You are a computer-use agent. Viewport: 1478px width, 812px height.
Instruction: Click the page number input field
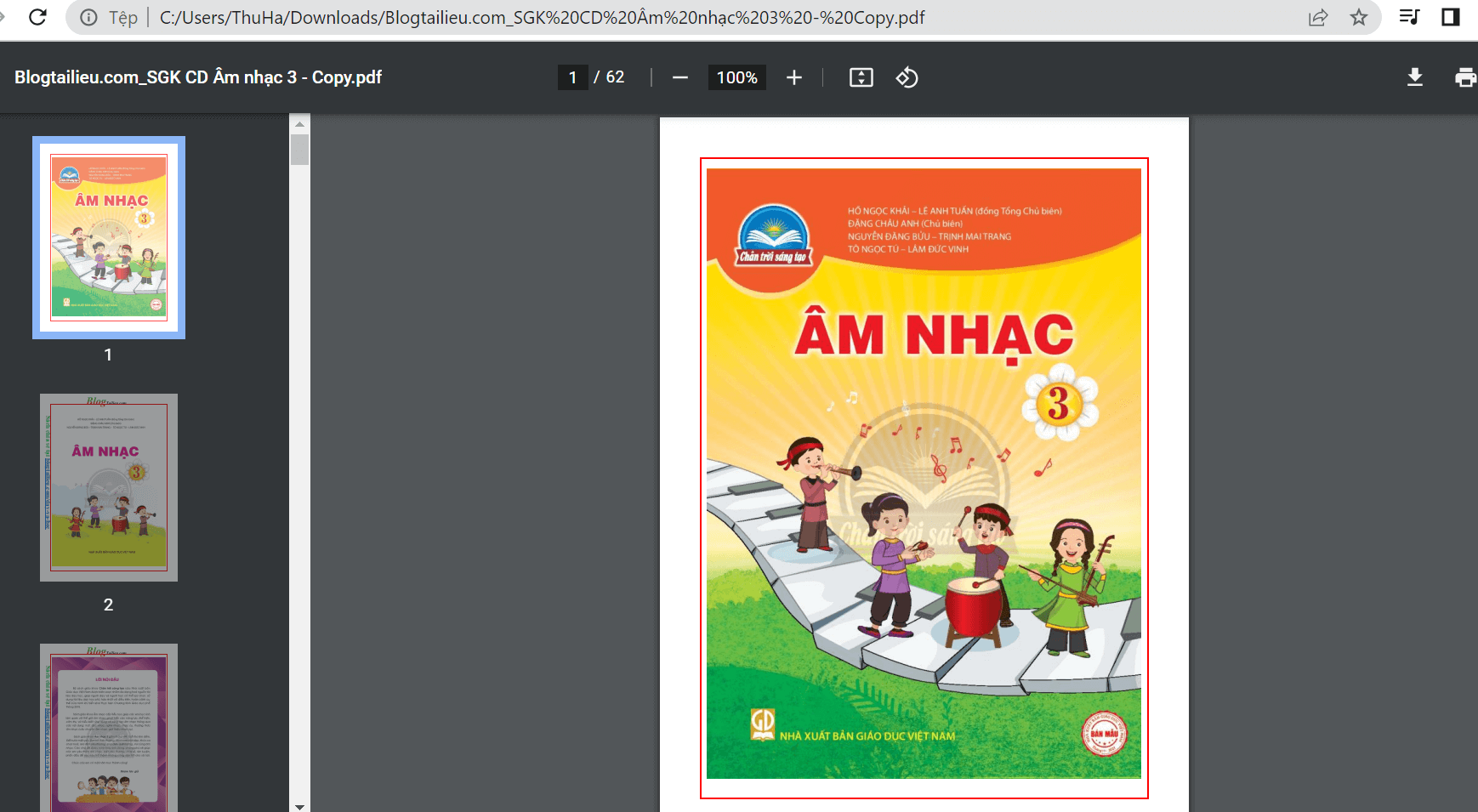pos(573,77)
